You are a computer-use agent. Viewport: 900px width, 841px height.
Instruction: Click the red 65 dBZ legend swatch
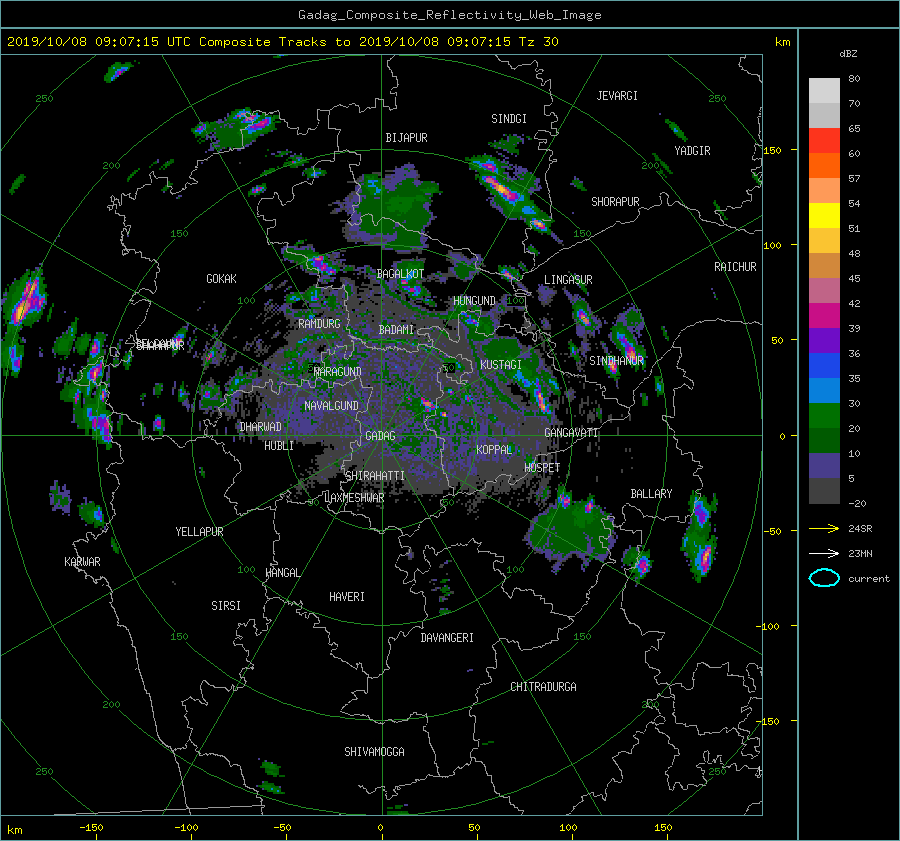pos(824,141)
